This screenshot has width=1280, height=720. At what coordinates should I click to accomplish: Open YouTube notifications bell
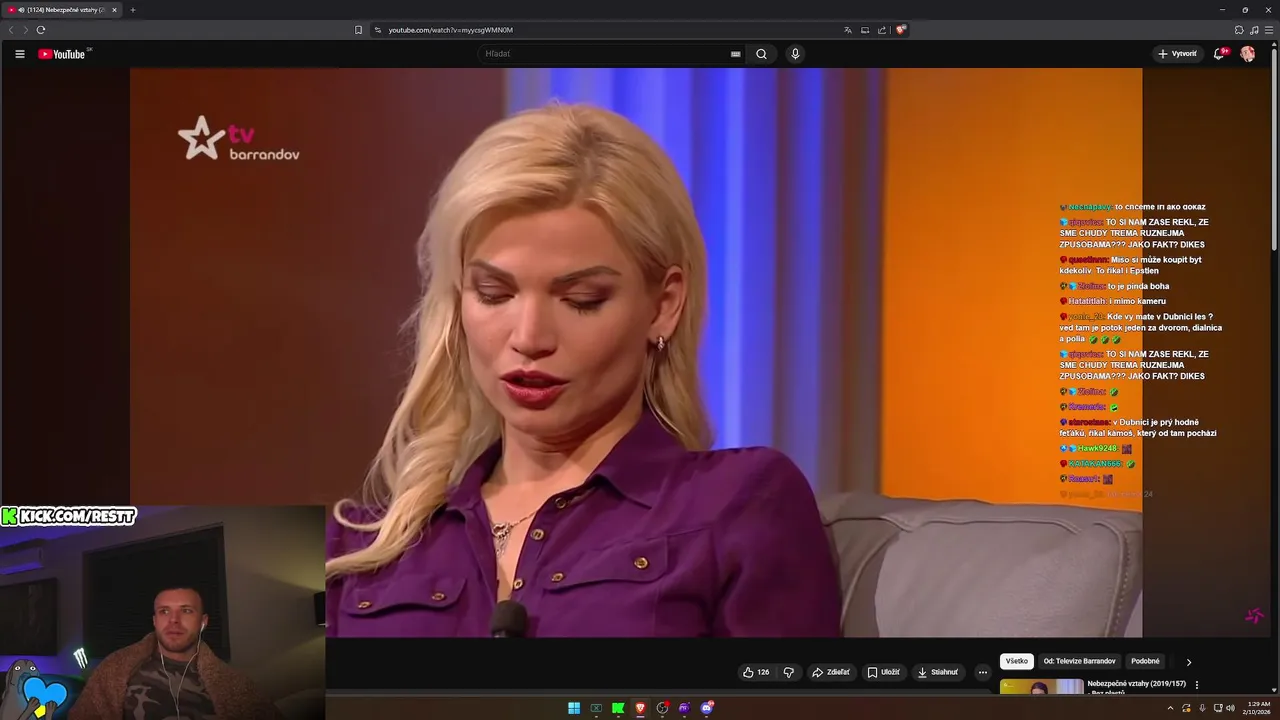[x=1218, y=54]
